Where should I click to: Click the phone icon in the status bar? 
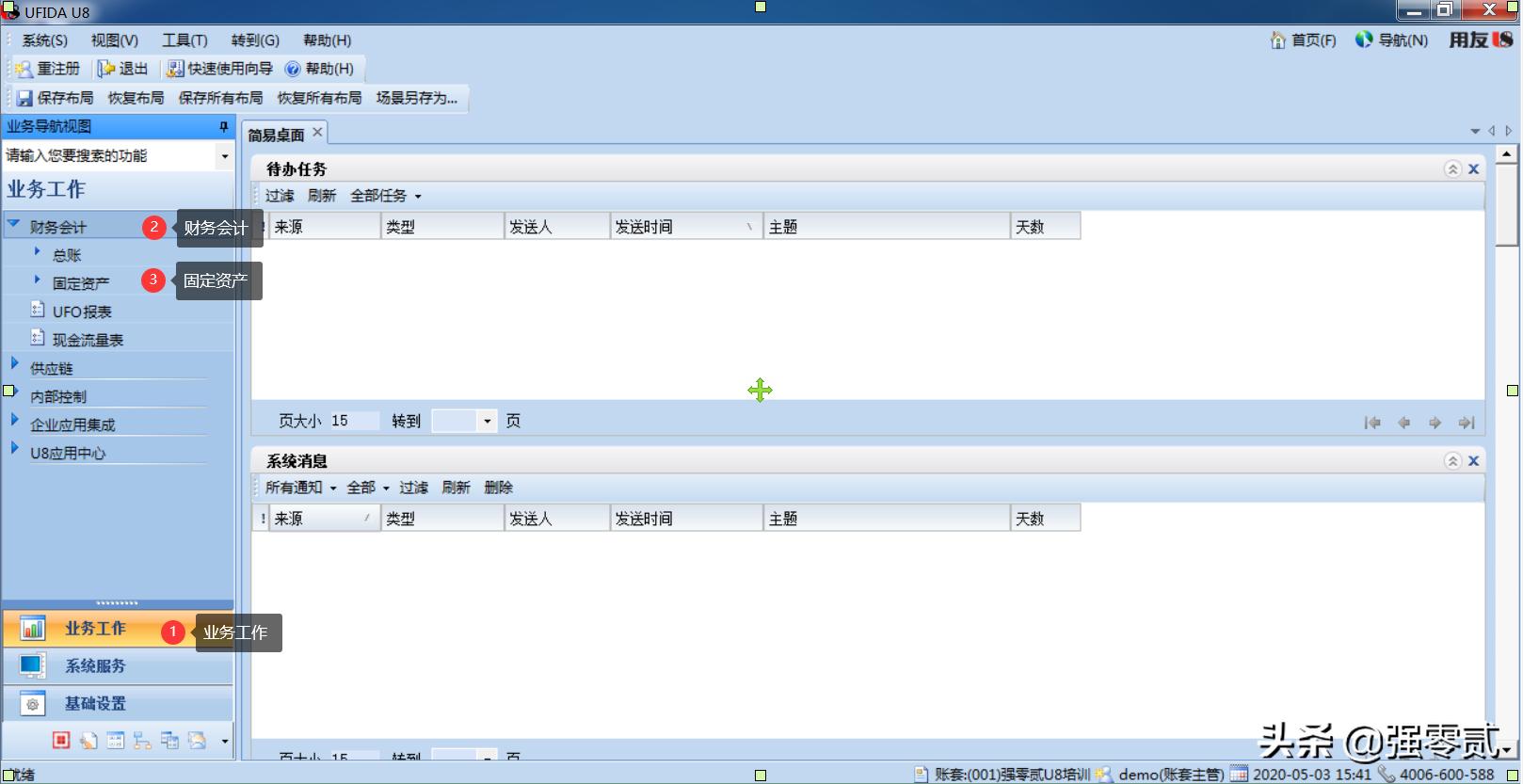[1387, 774]
